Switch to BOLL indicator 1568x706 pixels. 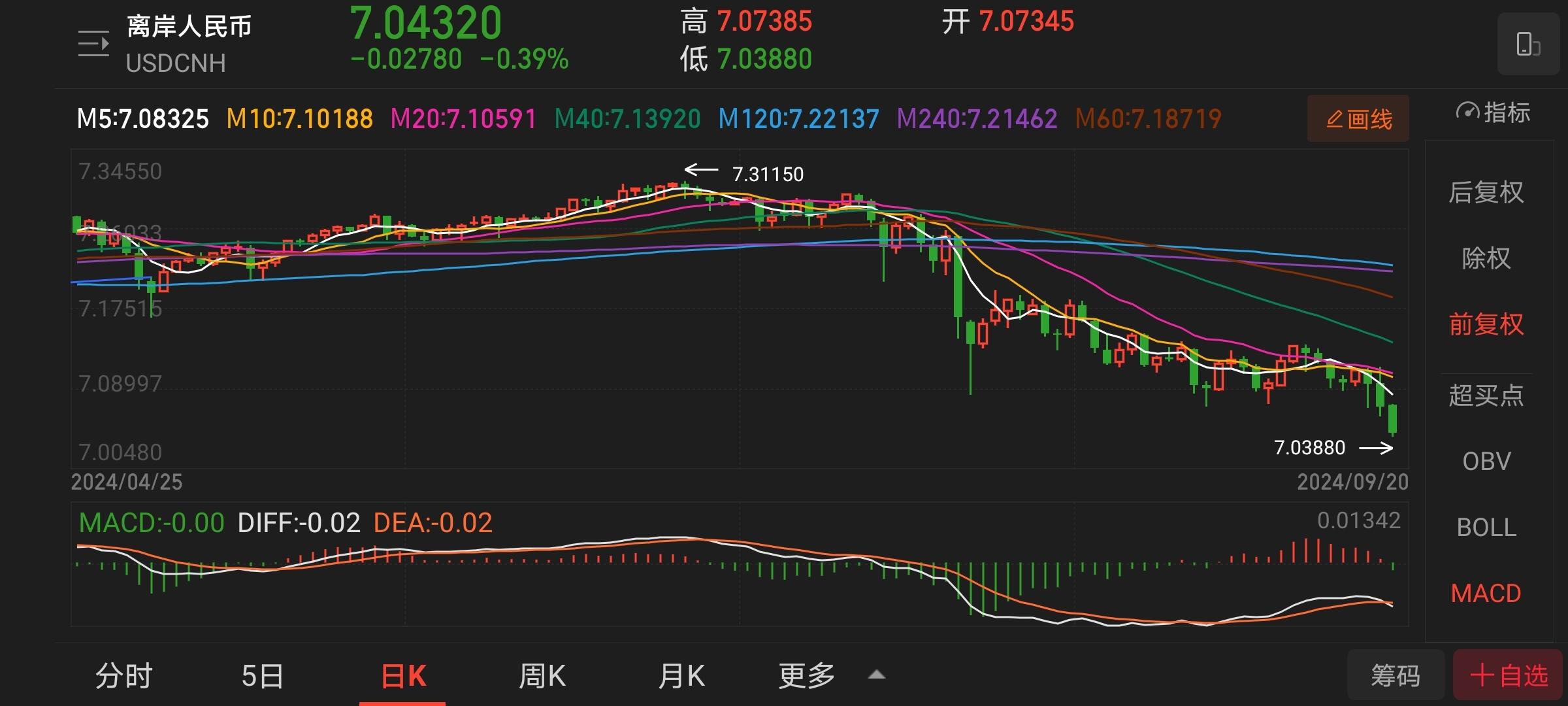(x=1486, y=527)
